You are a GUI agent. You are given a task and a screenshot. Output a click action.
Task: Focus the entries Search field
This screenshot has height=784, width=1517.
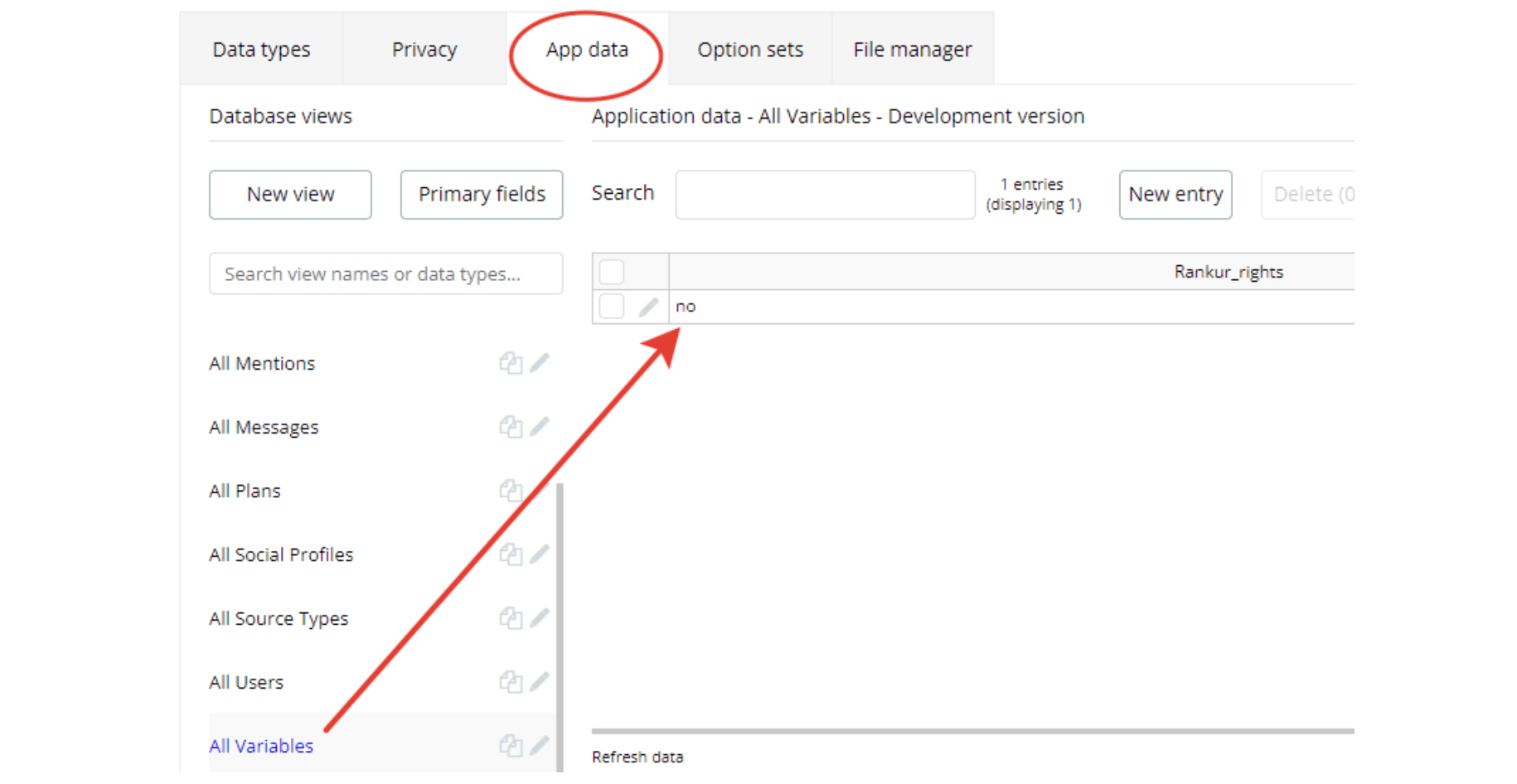tap(825, 195)
